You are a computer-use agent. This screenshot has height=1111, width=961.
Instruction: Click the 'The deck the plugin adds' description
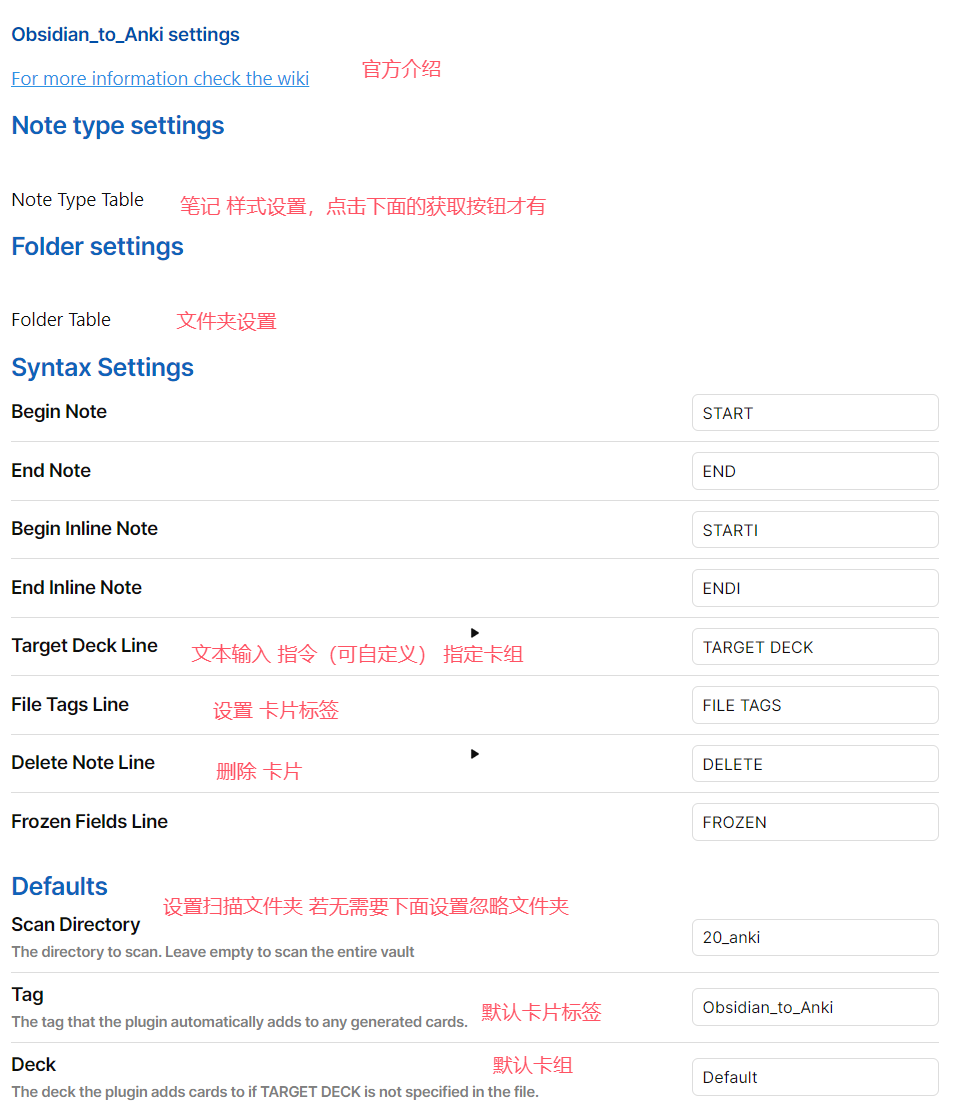click(x=275, y=1092)
